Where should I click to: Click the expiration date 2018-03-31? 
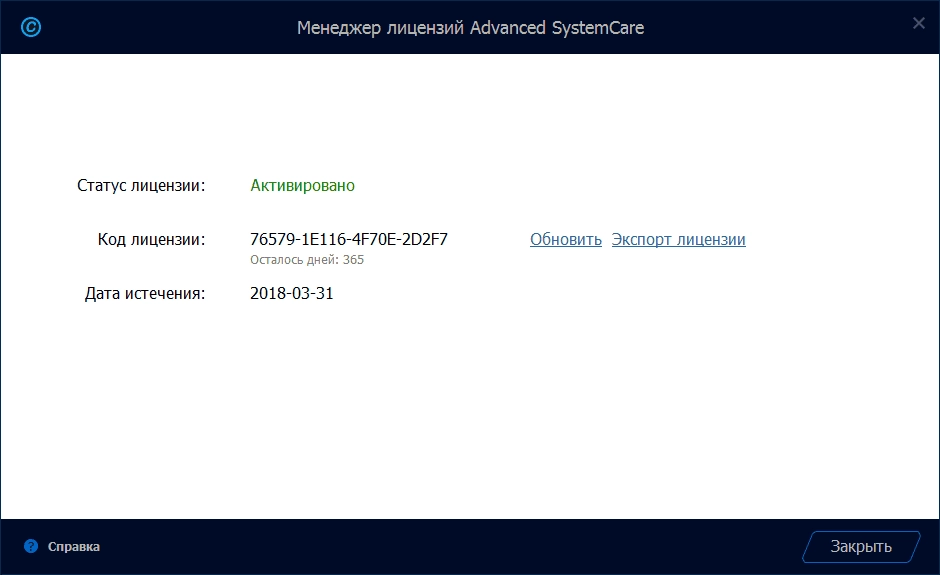point(291,293)
